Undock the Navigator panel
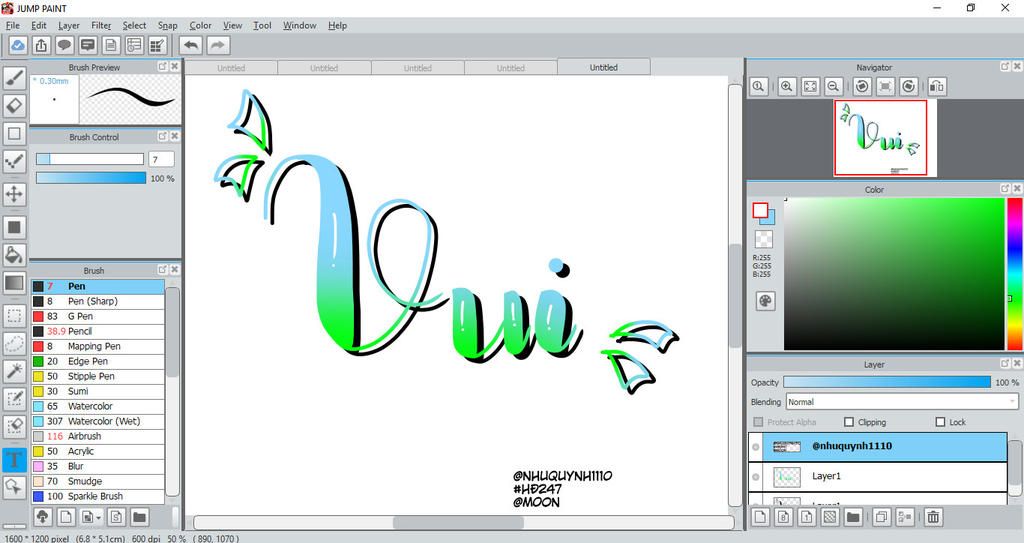 click(1005, 67)
